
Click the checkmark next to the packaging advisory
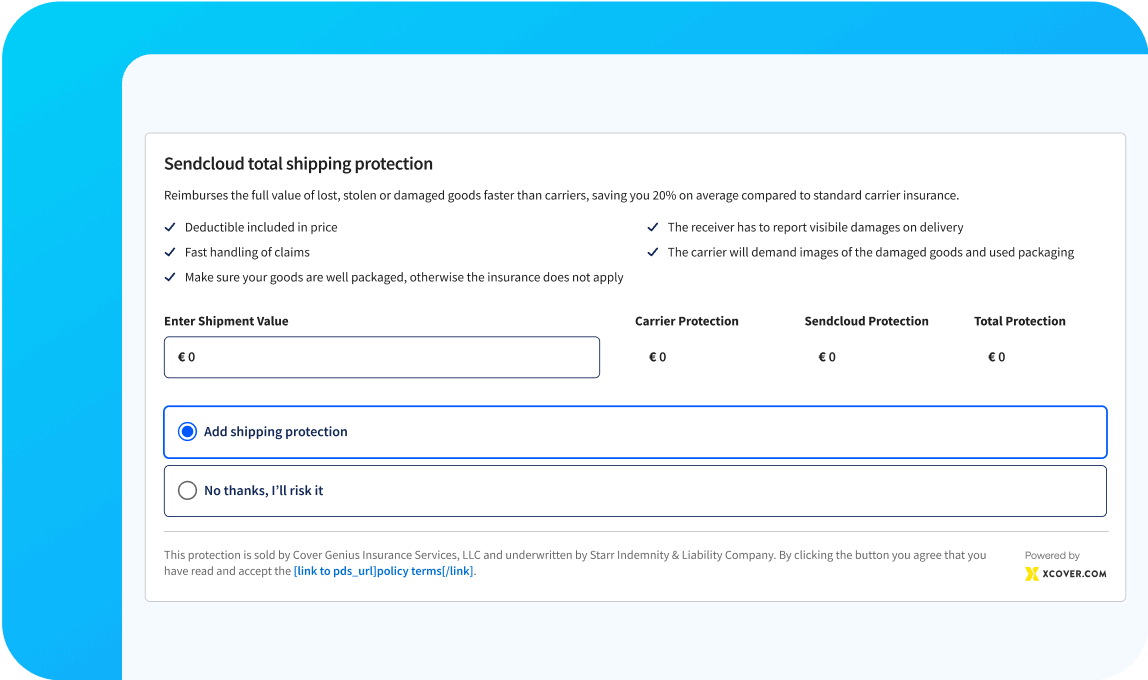(170, 277)
